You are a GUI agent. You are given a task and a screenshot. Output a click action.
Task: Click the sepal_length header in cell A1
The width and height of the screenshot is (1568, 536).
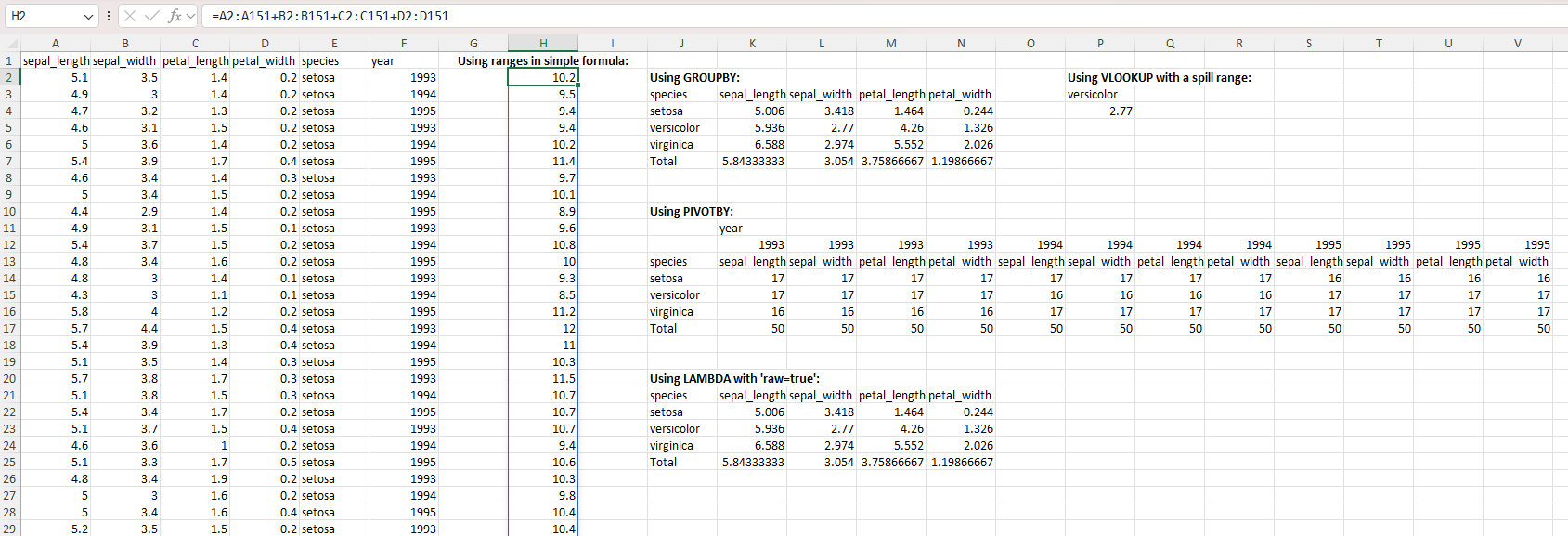coord(56,61)
